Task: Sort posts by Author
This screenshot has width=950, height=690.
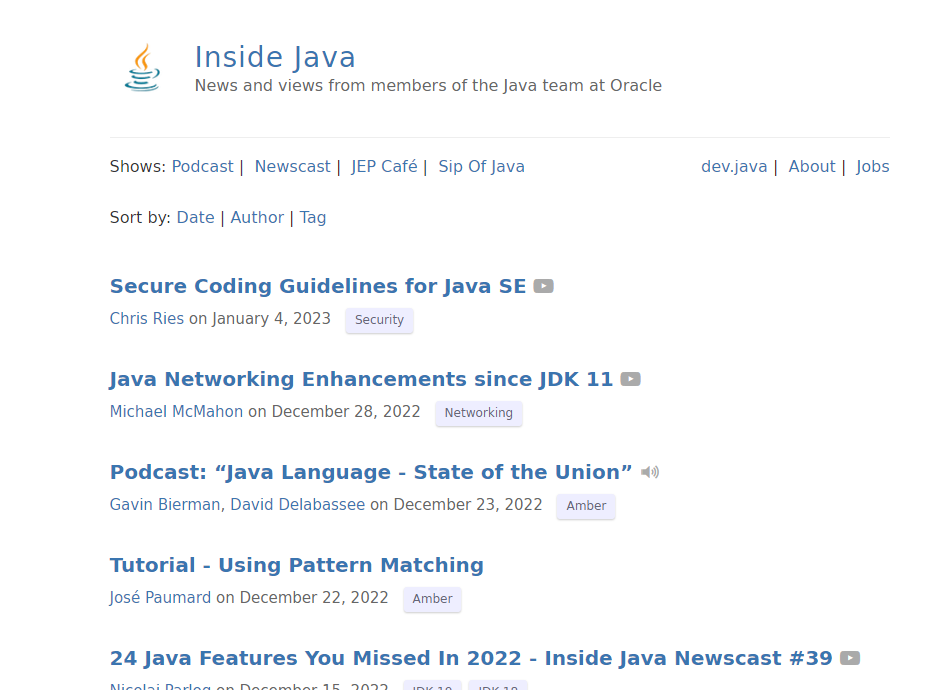Action: click(257, 217)
